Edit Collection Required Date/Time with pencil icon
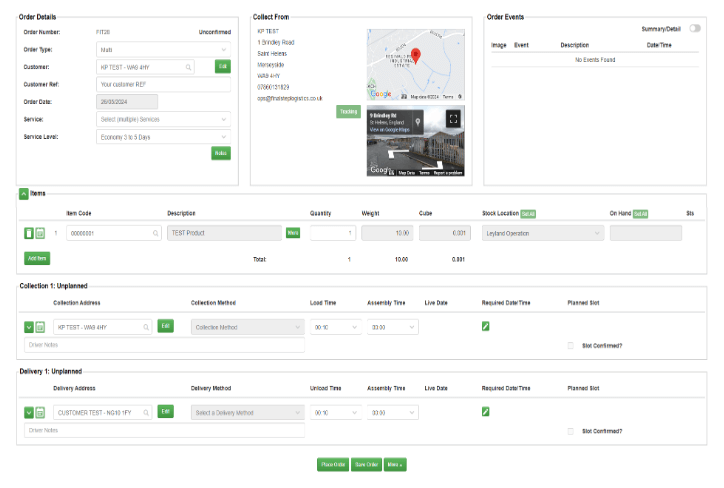724x488 pixels. 485,326
